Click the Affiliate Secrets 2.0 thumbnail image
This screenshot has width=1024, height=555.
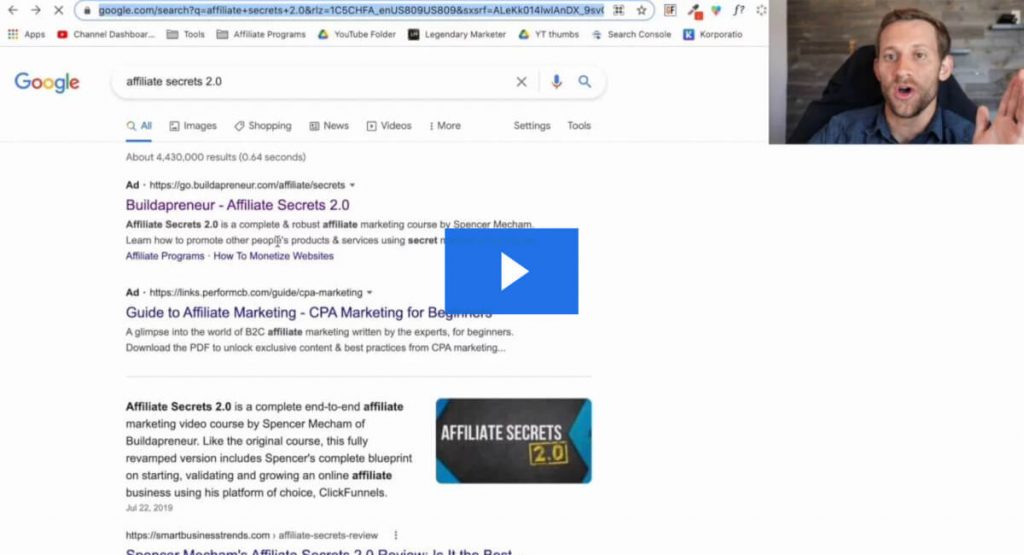(513, 441)
